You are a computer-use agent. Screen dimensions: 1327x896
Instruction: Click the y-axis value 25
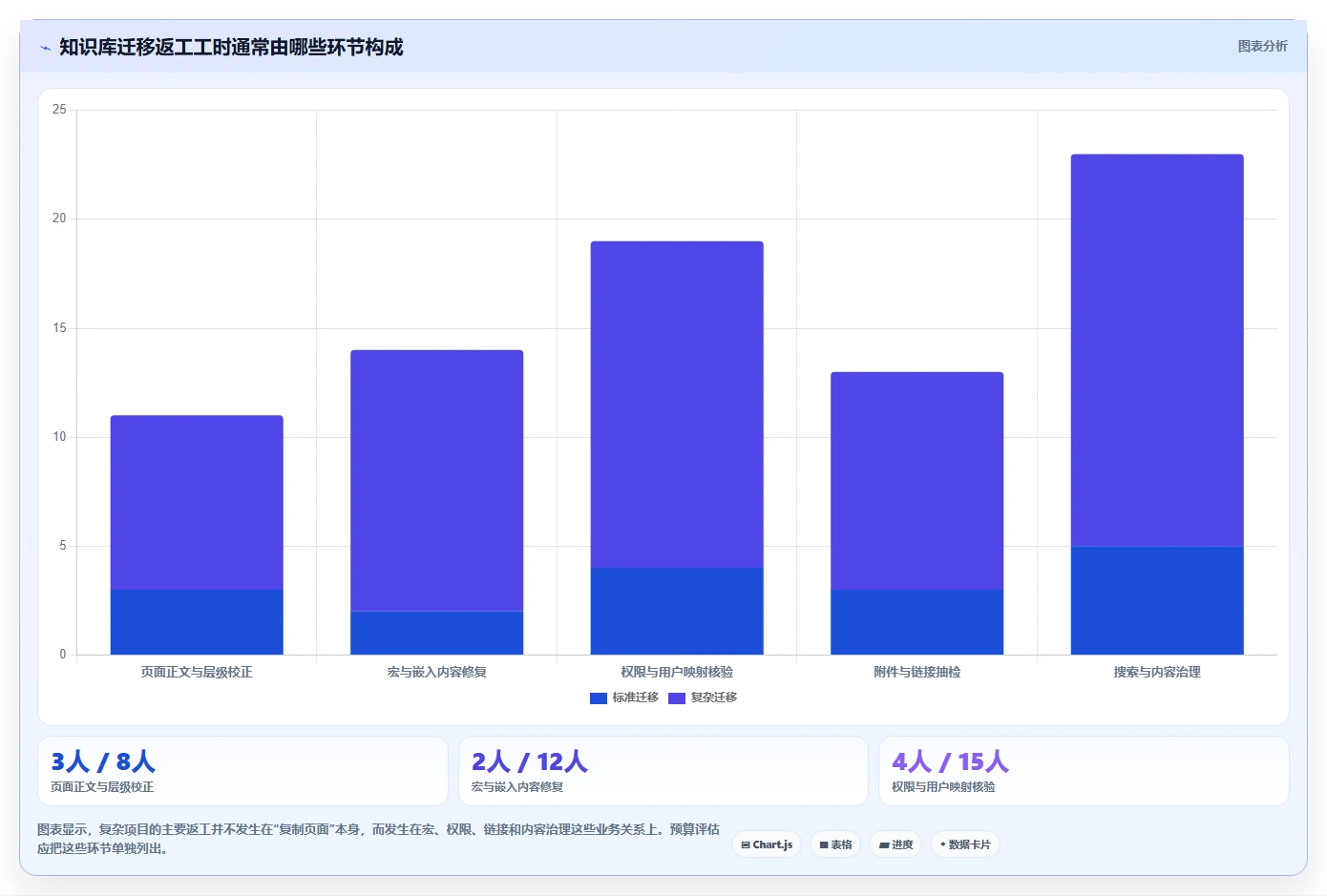pyautogui.click(x=59, y=110)
